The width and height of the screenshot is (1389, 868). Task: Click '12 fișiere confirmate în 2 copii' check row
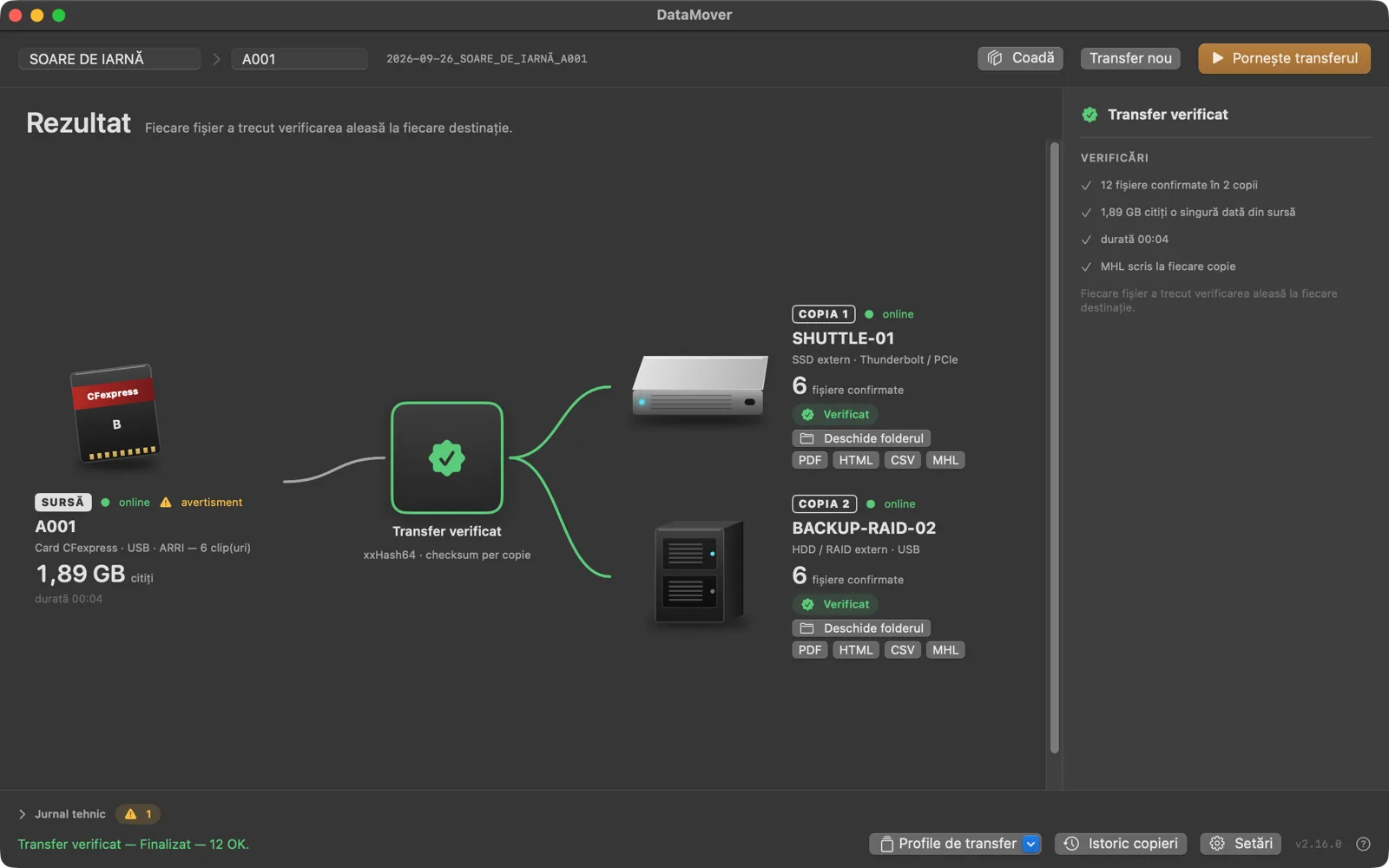tap(1169, 185)
